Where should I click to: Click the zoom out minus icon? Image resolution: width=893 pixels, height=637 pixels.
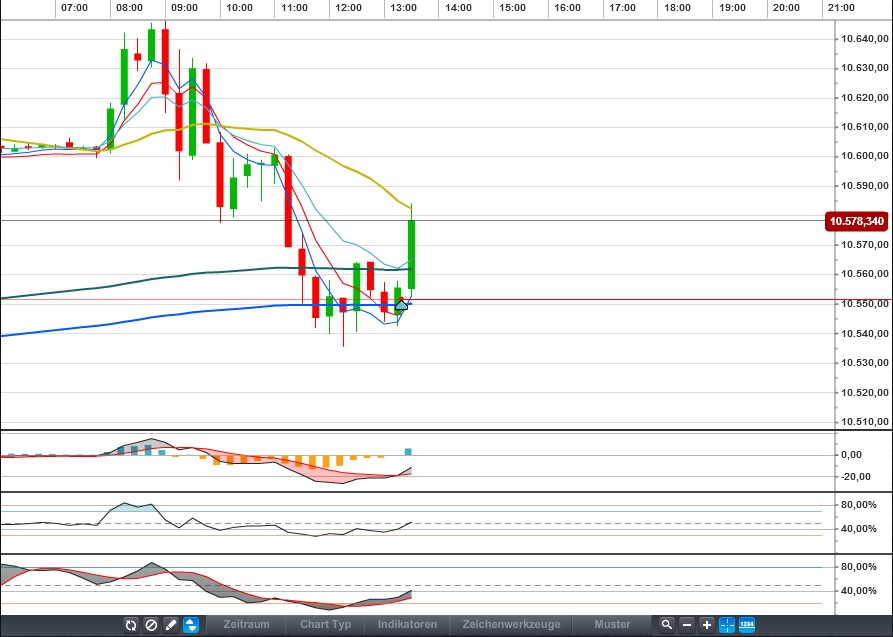687,625
